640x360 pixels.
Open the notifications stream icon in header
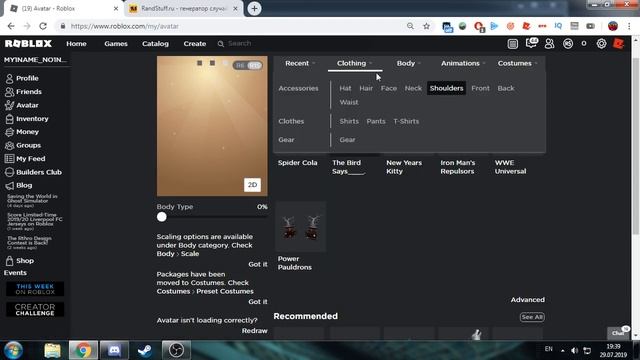(x=513, y=44)
